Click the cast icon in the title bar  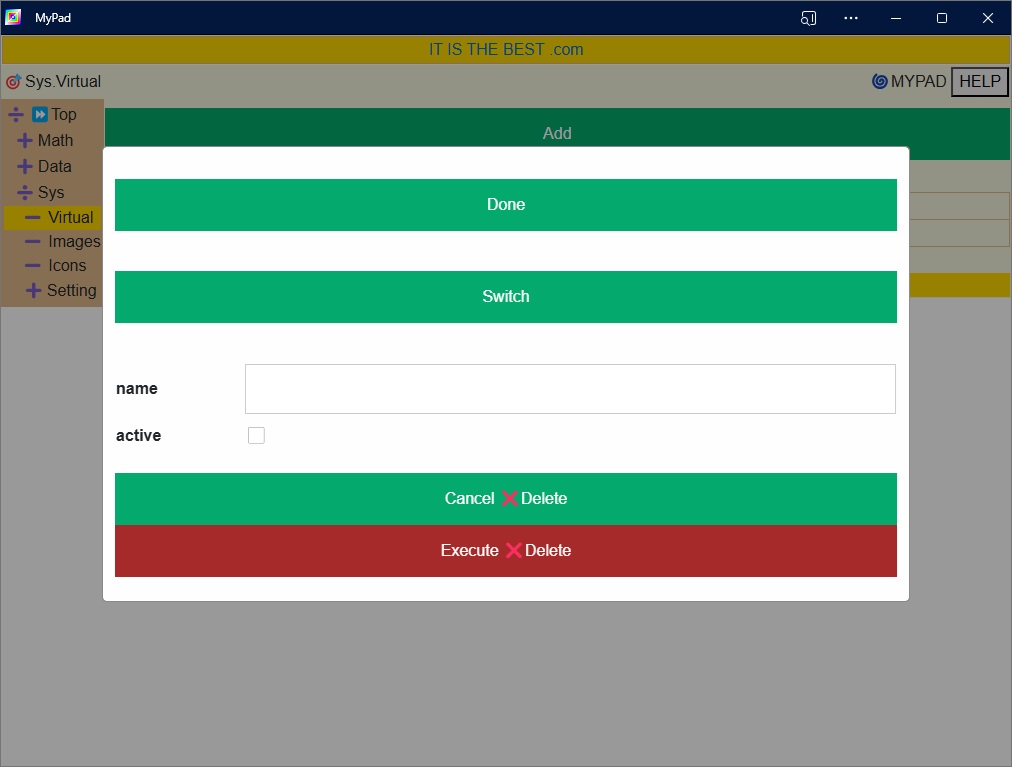[x=809, y=18]
